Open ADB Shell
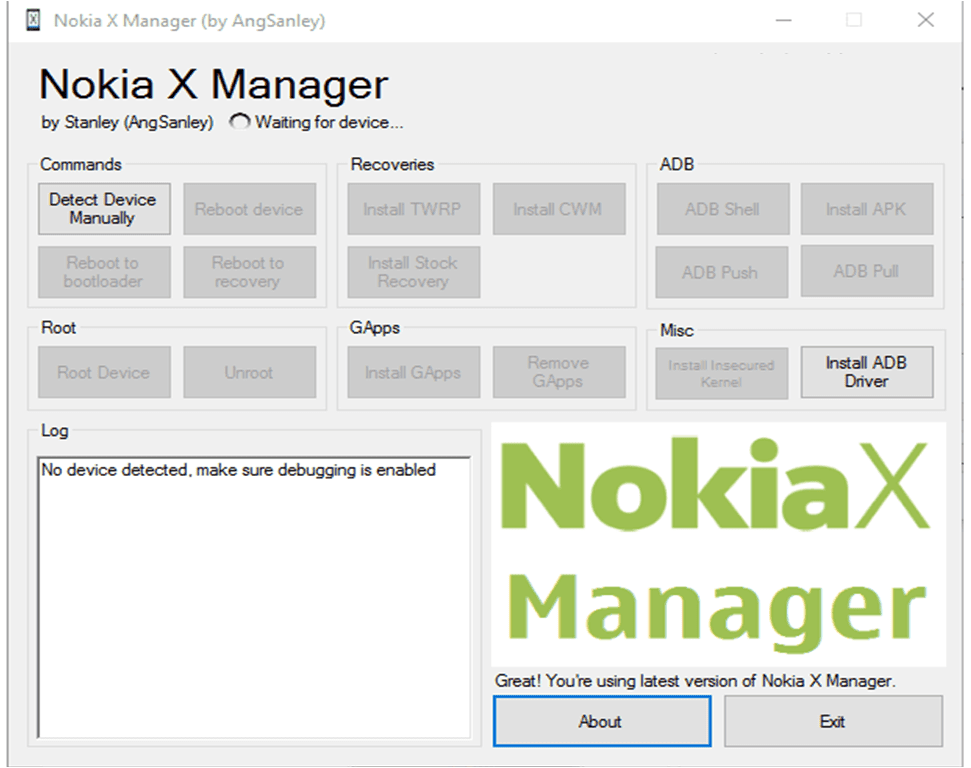Screen dimensions: 971x768 pyautogui.click(x=723, y=209)
